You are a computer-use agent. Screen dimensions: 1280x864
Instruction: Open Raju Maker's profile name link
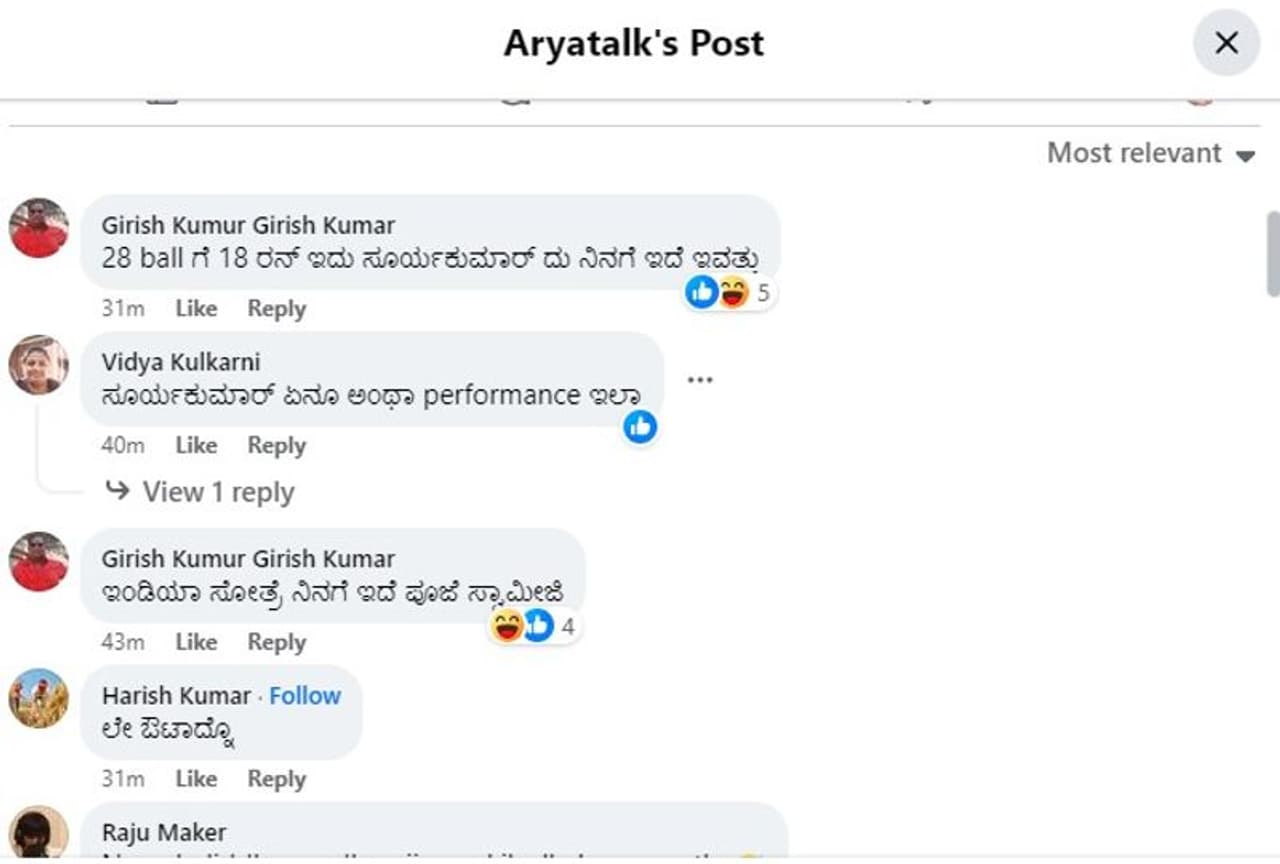pyautogui.click(x=164, y=832)
